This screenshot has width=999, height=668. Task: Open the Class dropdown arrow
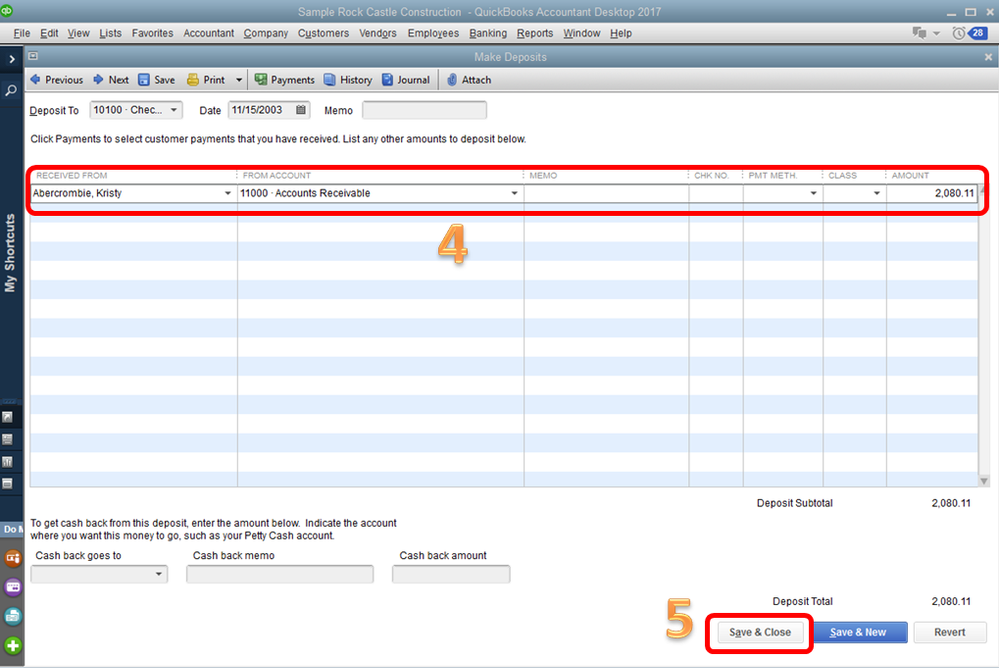(877, 193)
